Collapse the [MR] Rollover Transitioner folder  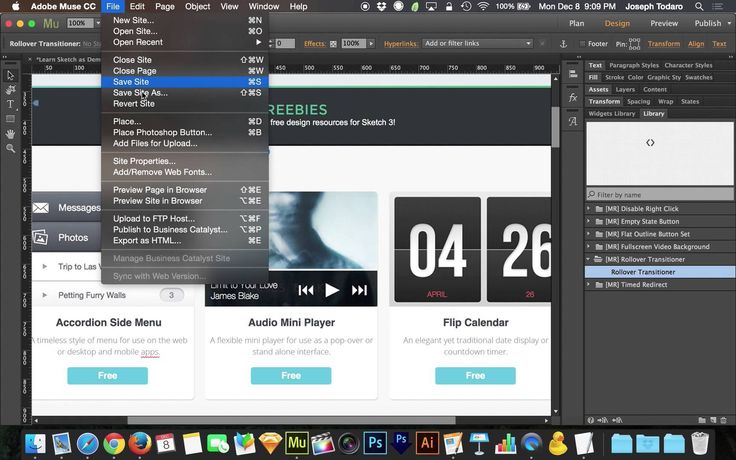point(589,259)
